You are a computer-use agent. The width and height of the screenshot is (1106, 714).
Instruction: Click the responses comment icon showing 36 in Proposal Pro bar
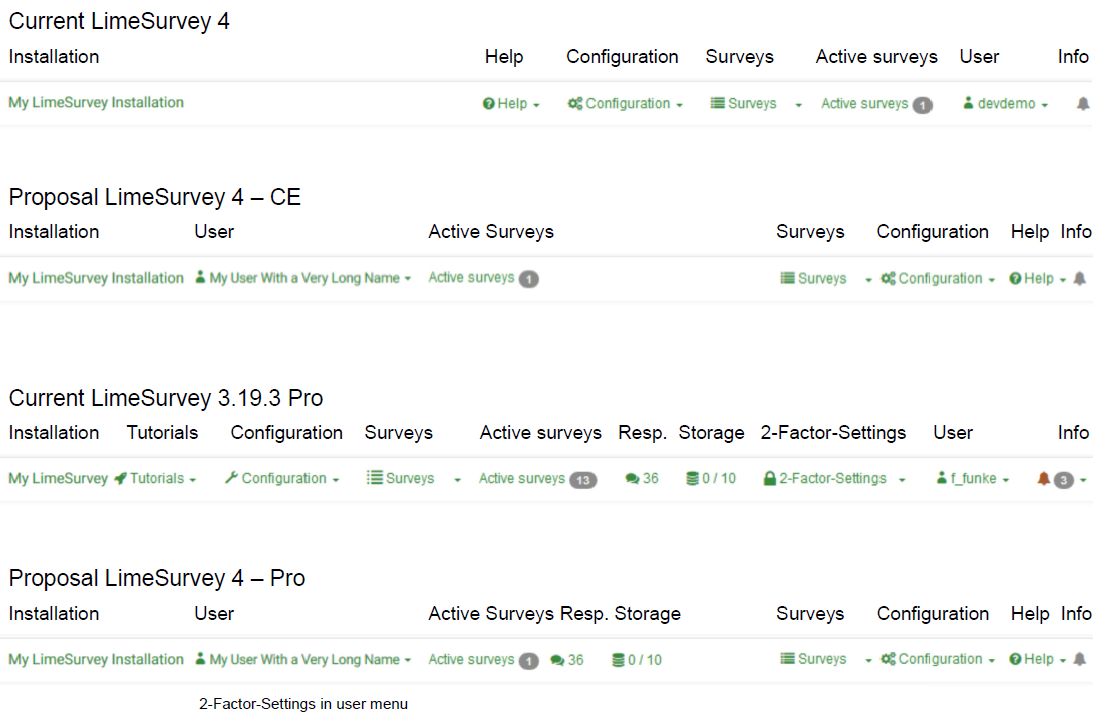[x=557, y=660]
